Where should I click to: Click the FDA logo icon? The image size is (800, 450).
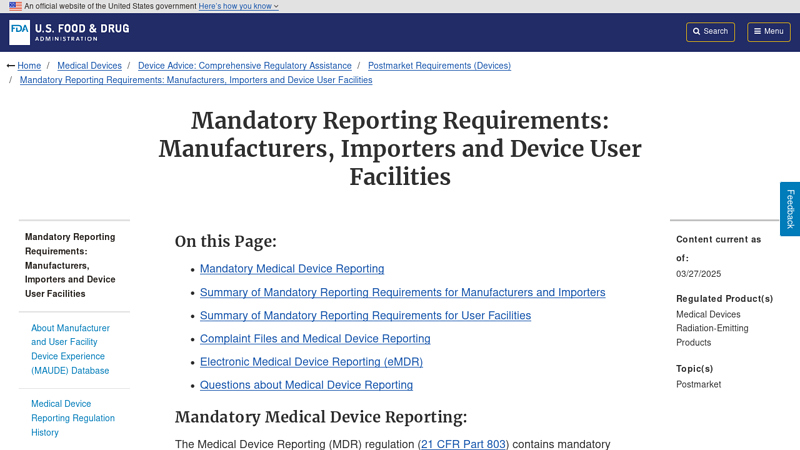(x=19, y=33)
